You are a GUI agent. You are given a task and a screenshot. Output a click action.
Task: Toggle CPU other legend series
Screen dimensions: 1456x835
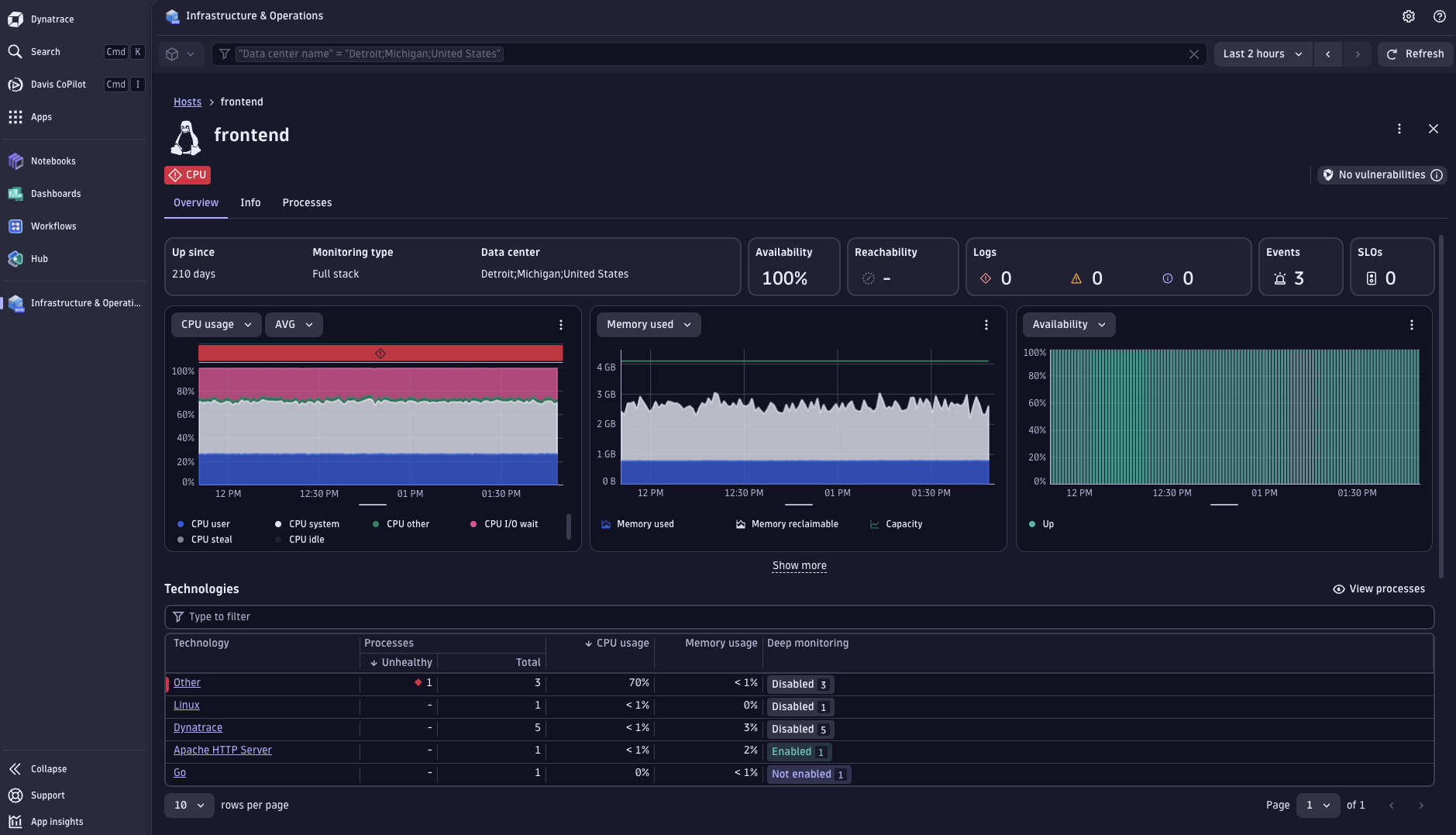(401, 524)
